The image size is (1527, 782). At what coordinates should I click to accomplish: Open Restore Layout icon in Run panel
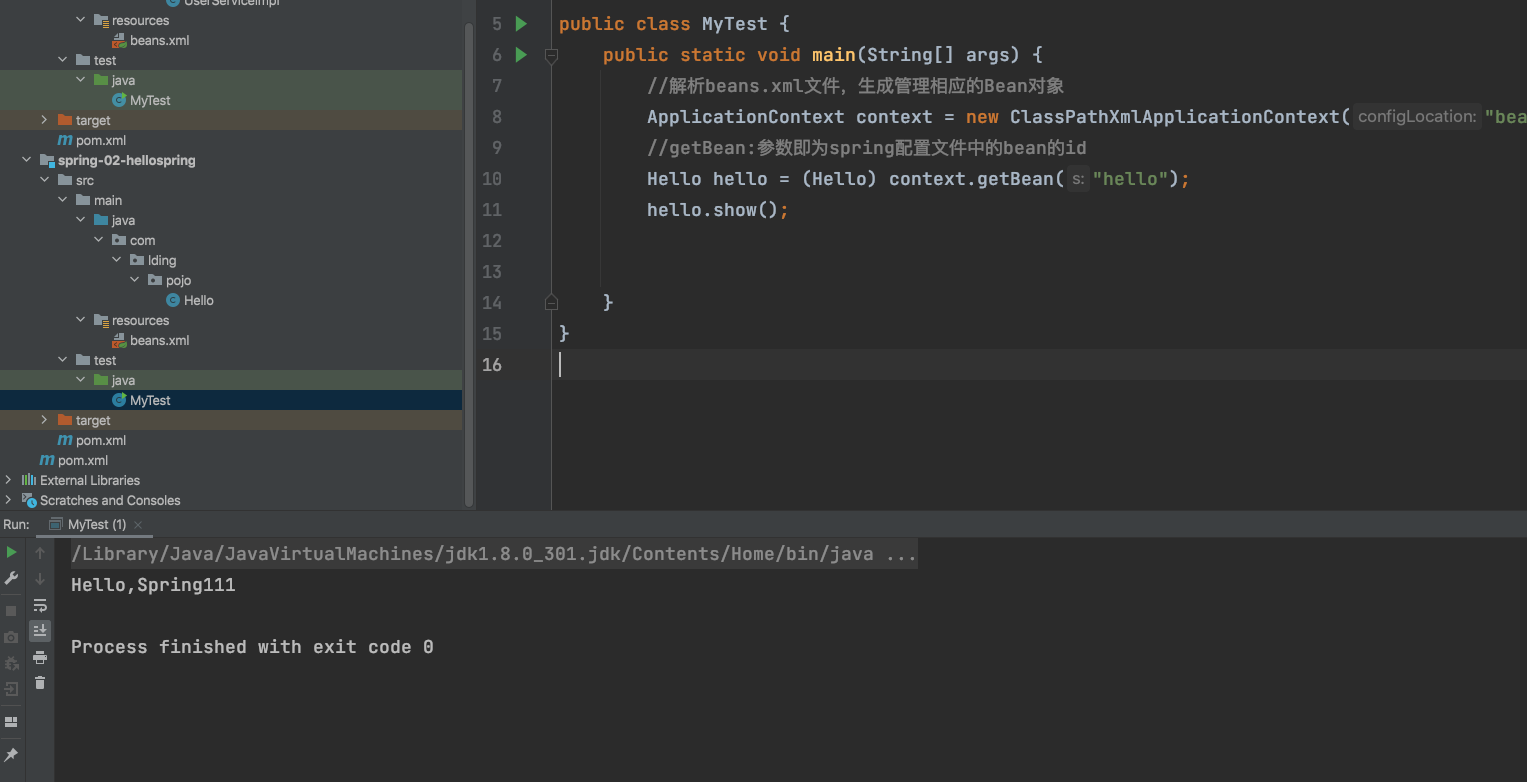point(11,722)
